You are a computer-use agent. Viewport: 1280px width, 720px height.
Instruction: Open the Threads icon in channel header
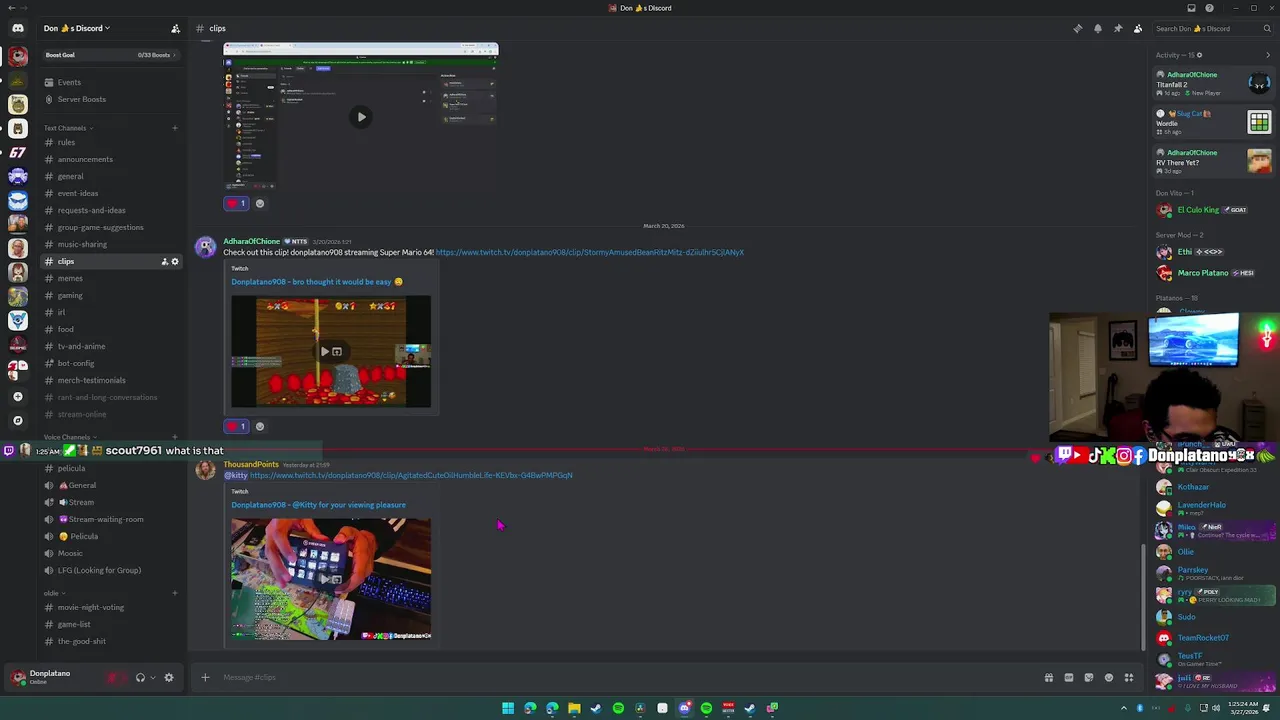(x=1078, y=28)
